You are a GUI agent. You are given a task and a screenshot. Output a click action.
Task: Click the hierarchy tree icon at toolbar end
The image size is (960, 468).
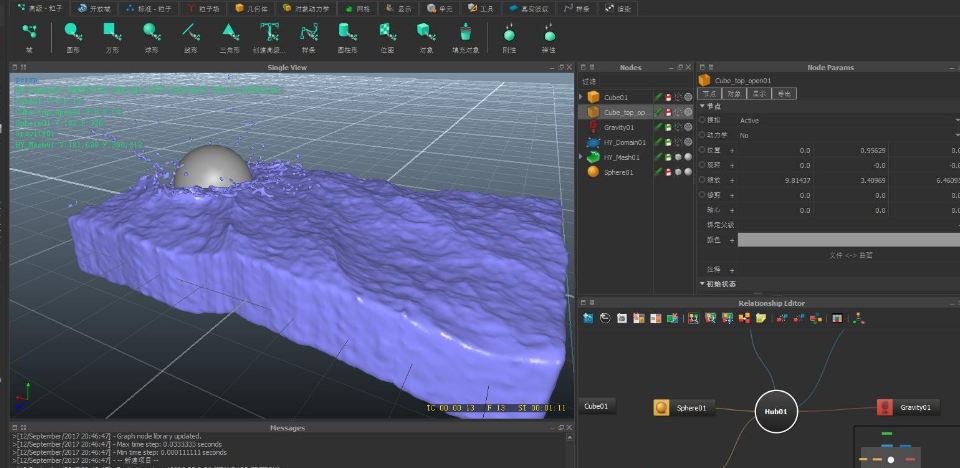pyautogui.click(x=859, y=318)
